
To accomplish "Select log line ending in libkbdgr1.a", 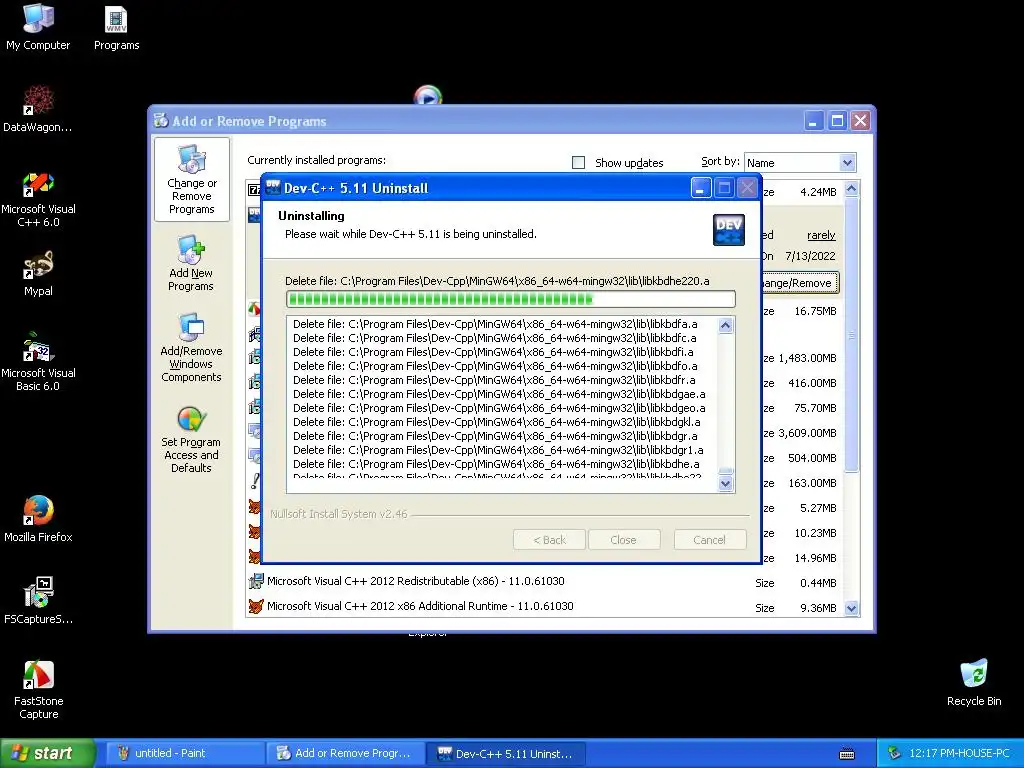I will pos(498,450).
